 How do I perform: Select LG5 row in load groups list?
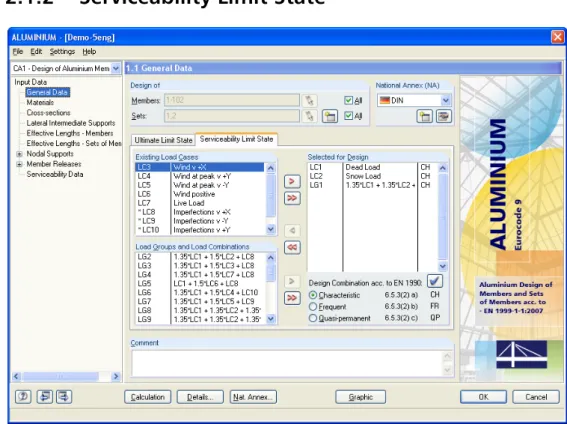tap(200, 284)
